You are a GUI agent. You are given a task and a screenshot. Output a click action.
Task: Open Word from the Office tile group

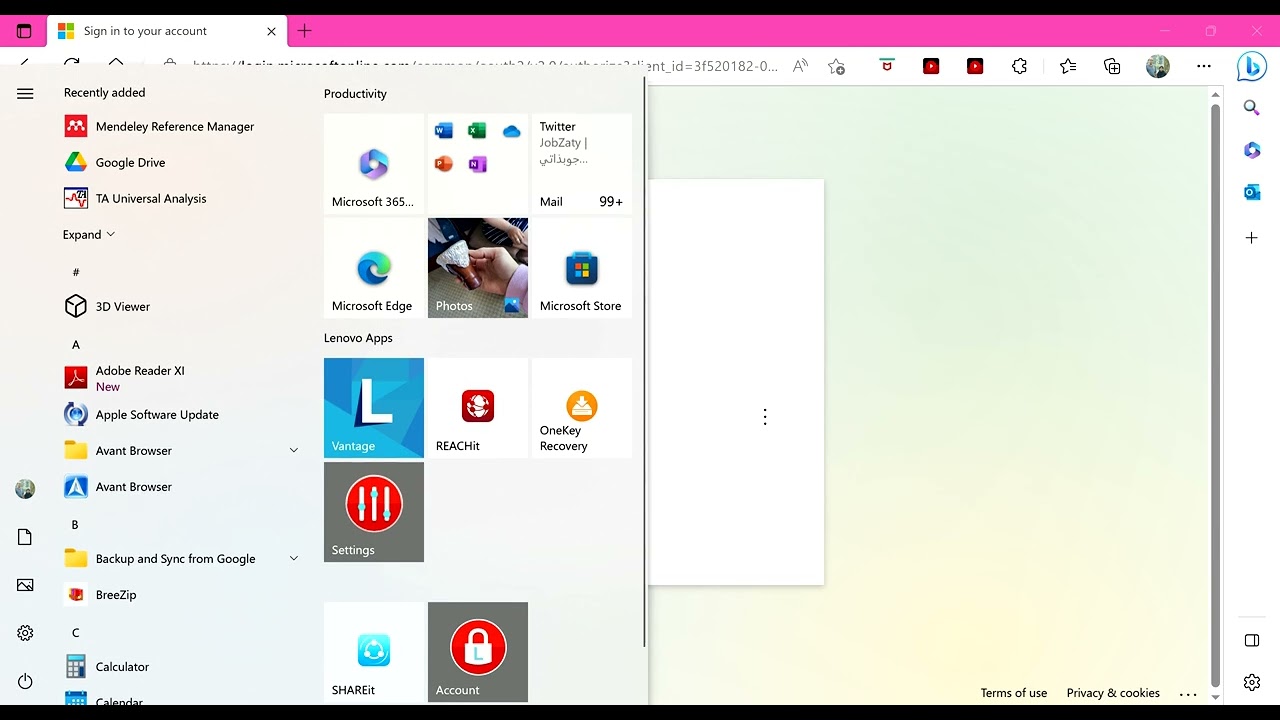(444, 131)
